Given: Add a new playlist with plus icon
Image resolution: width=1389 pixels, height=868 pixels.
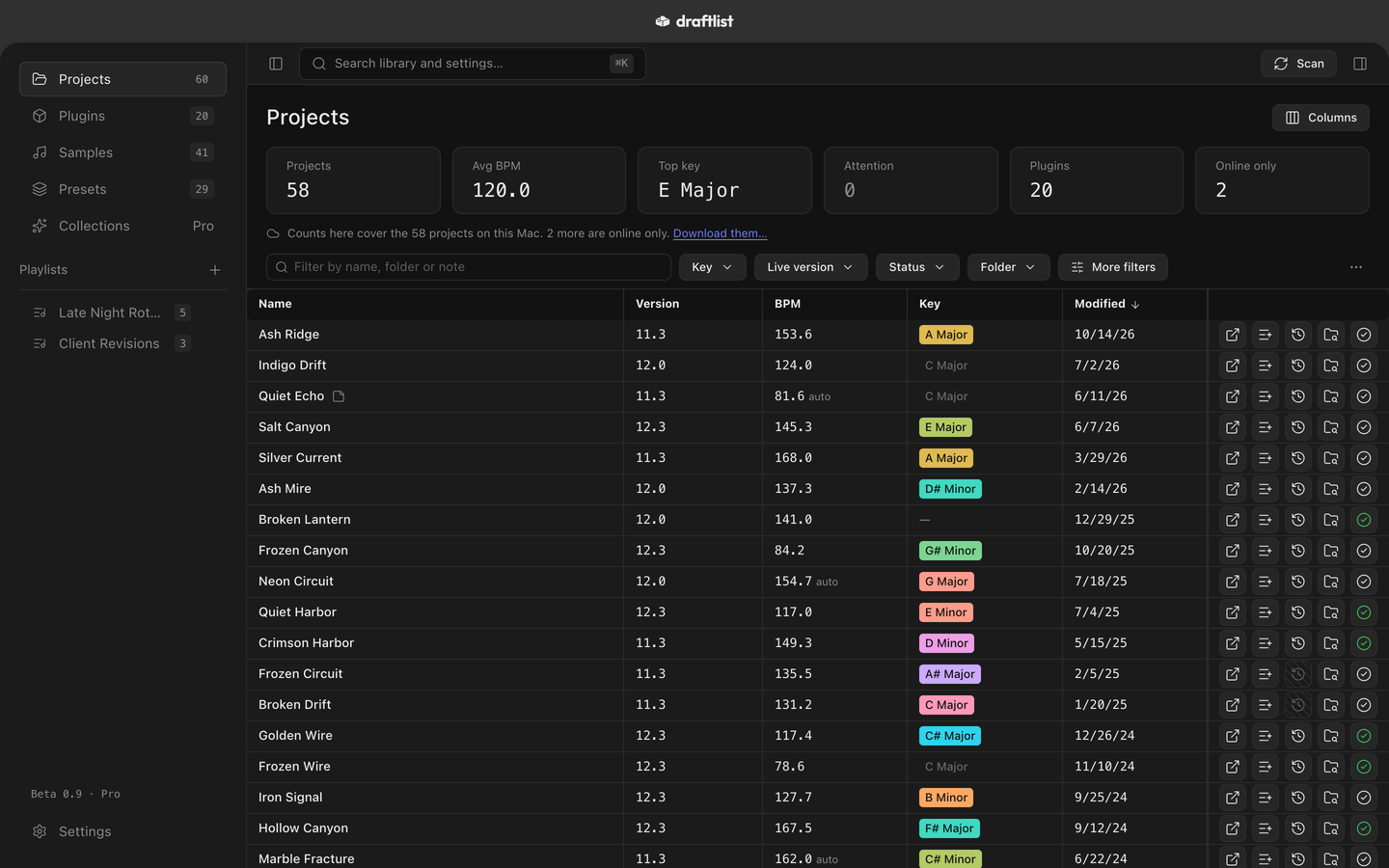Looking at the screenshot, I should (x=215, y=270).
